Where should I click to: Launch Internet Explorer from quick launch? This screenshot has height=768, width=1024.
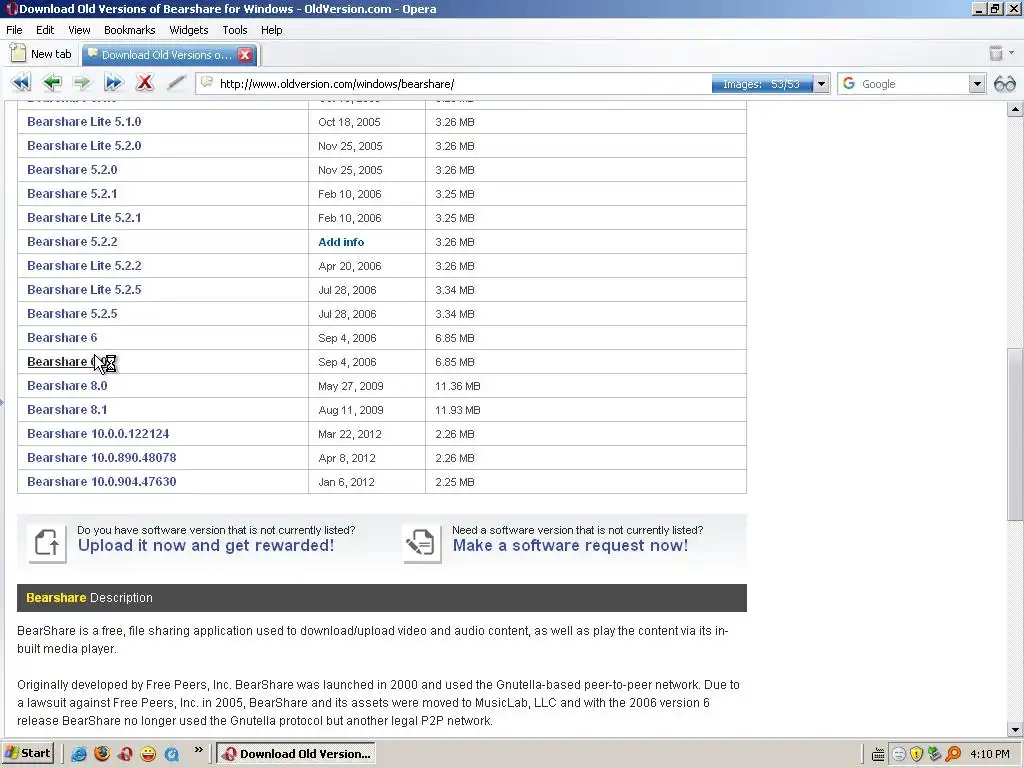pyautogui.click(x=79, y=754)
